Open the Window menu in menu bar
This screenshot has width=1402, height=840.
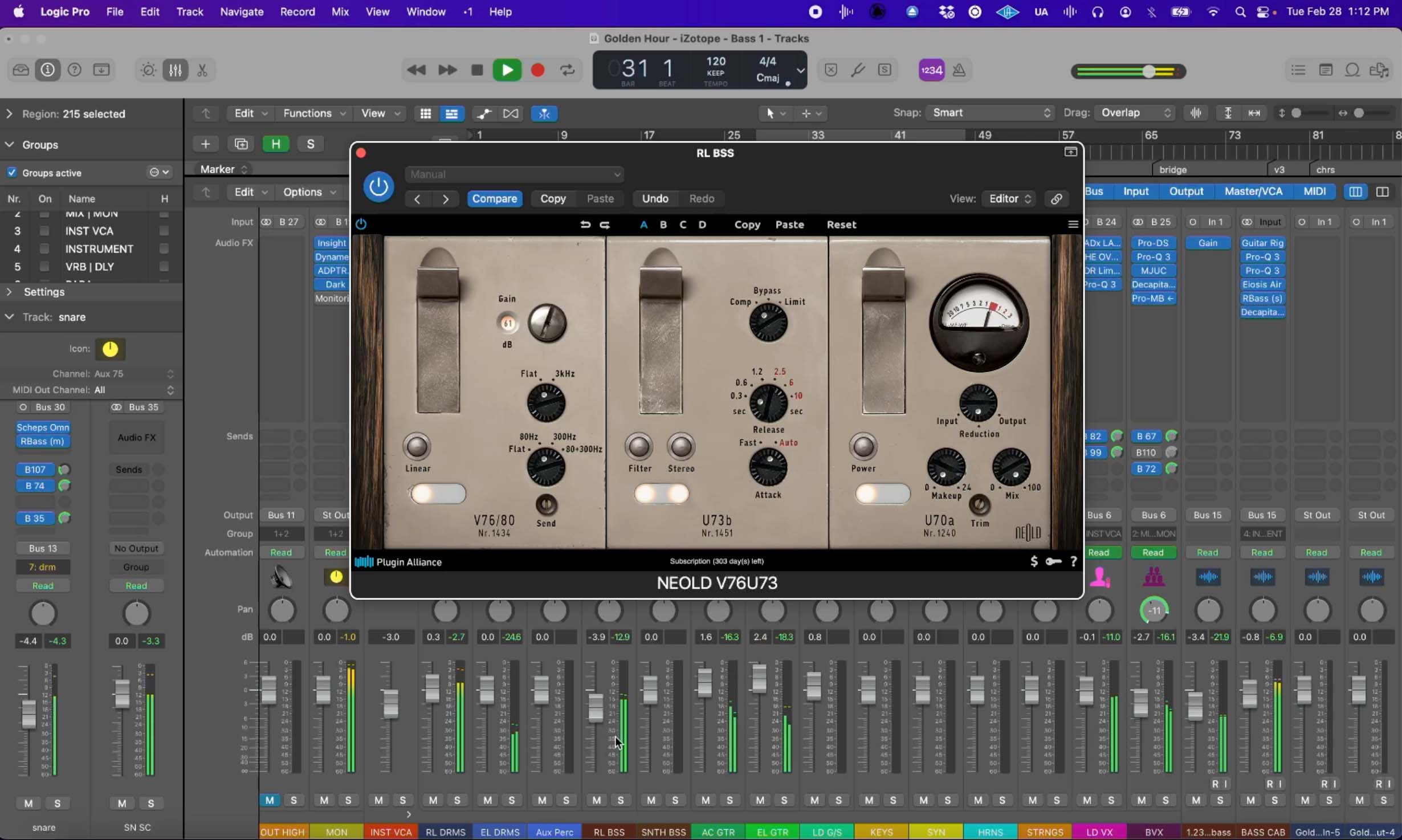[x=426, y=11]
